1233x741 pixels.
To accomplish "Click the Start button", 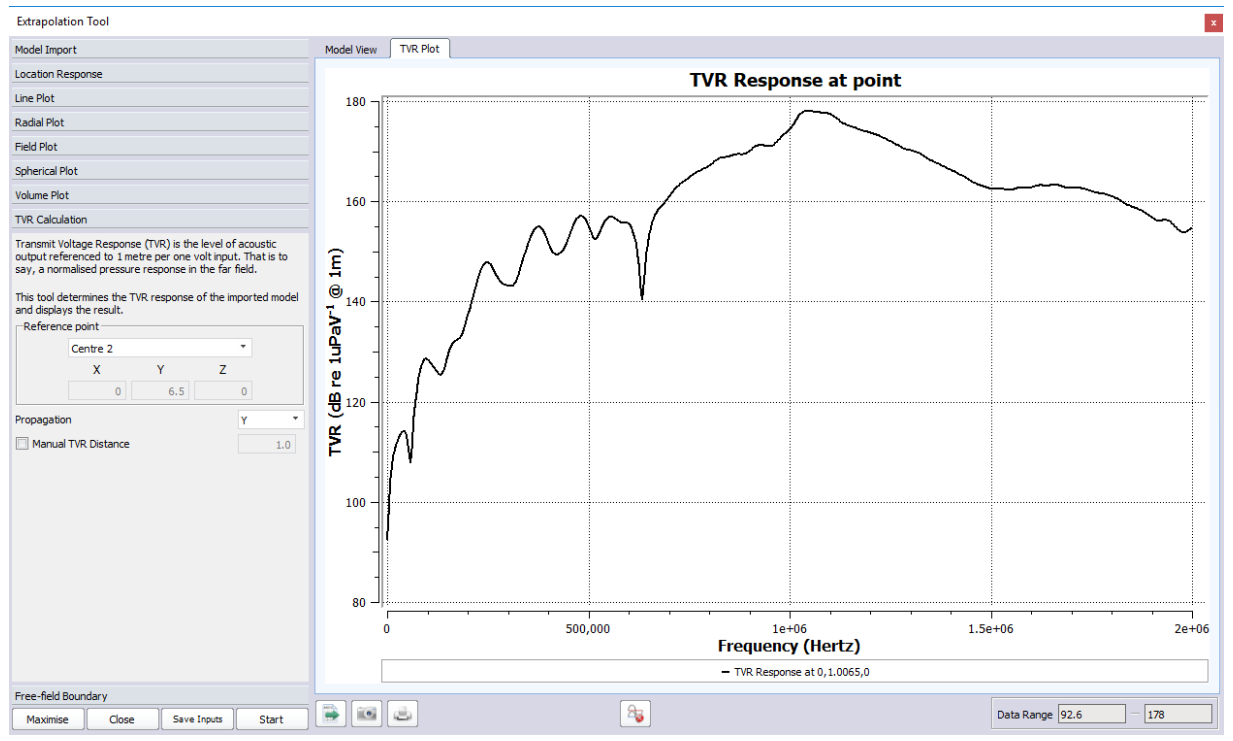I will click(271, 719).
